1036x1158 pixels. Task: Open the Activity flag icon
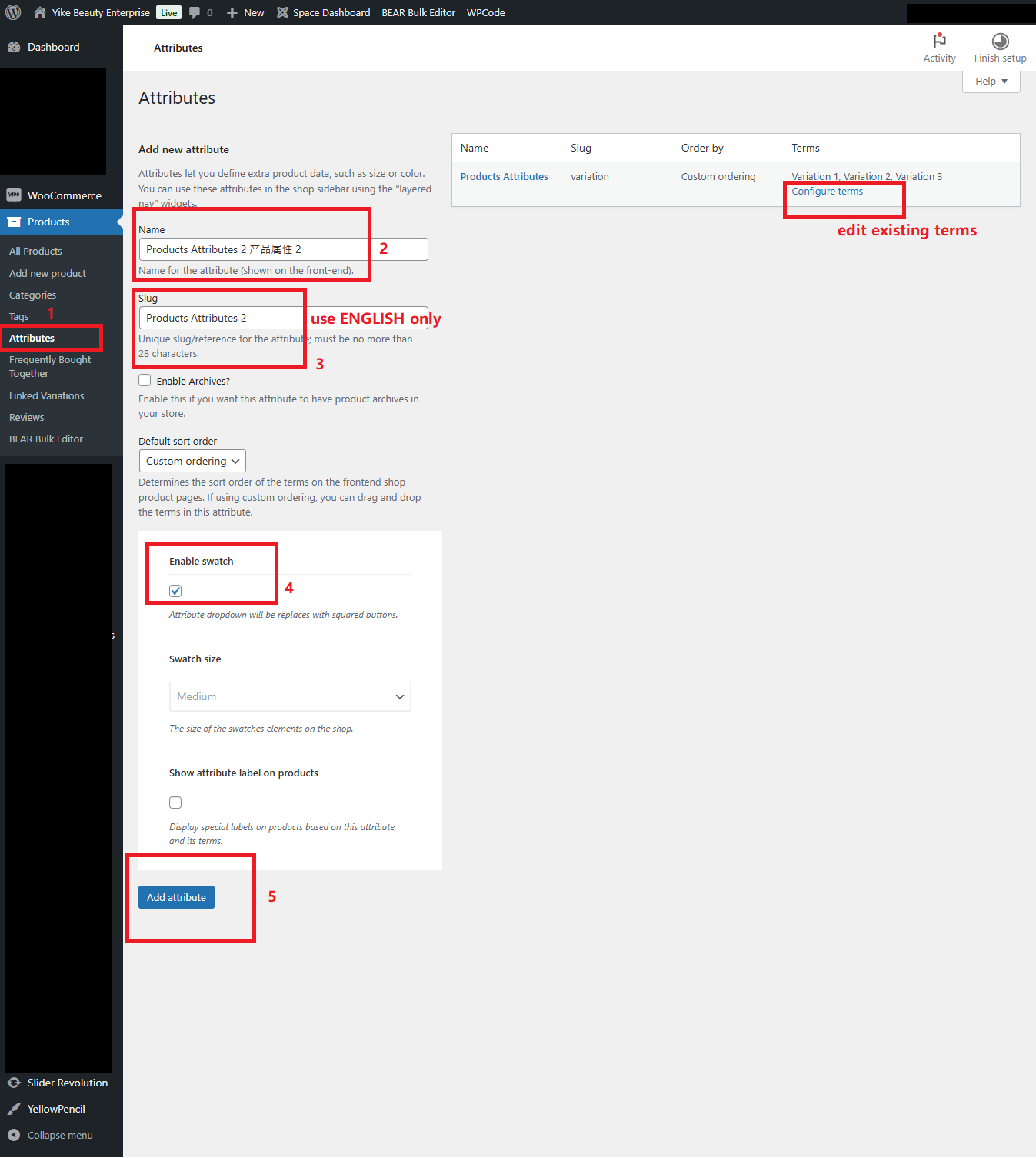(x=939, y=41)
